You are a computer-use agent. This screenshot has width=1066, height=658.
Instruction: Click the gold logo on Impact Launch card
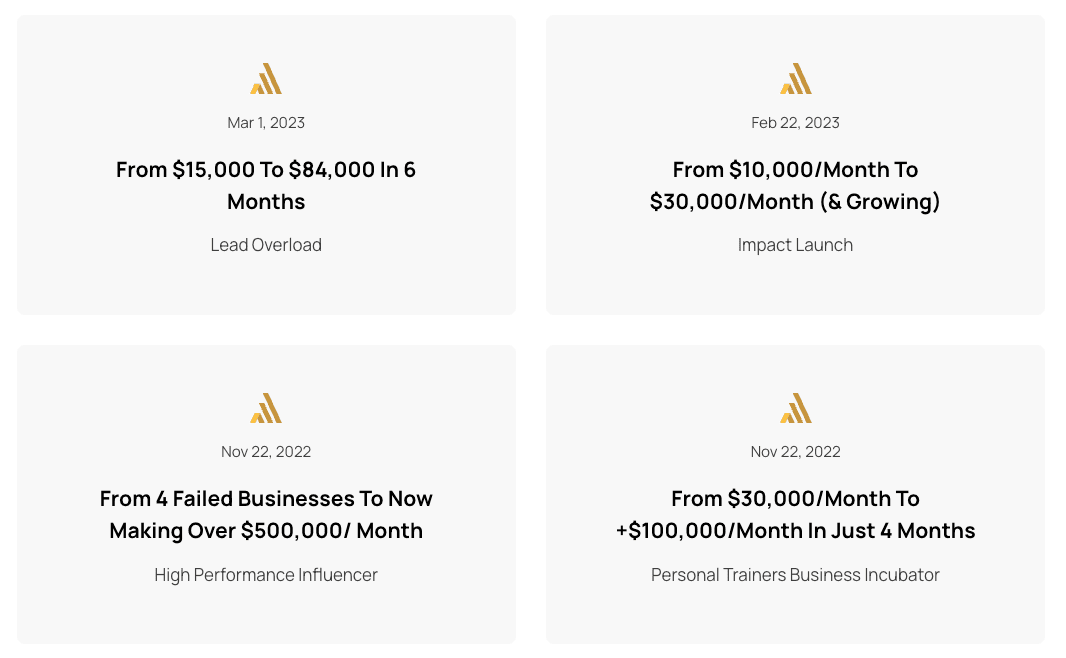pyautogui.click(x=795, y=78)
